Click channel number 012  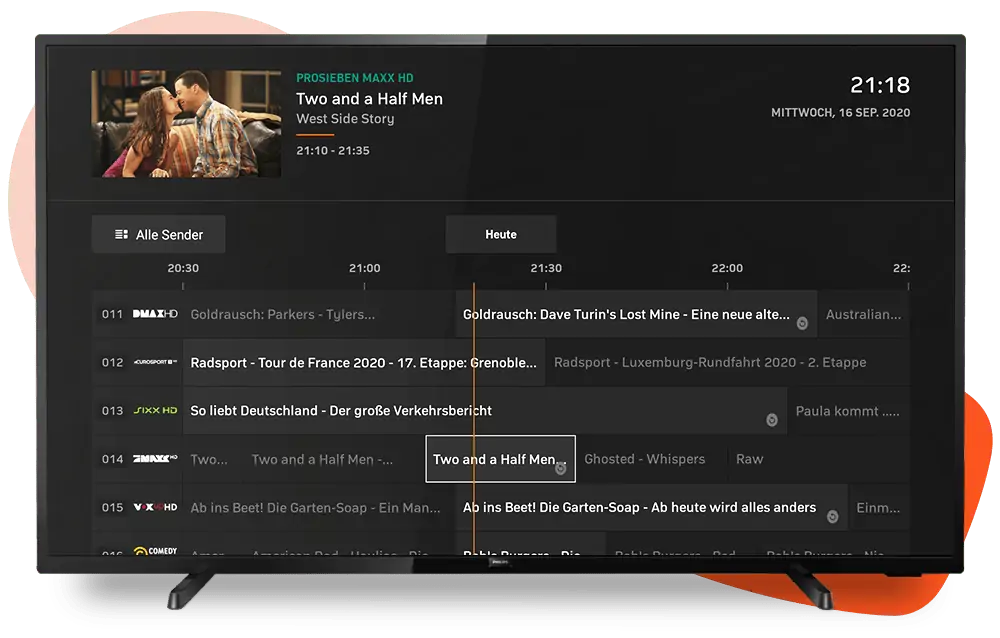(x=112, y=362)
